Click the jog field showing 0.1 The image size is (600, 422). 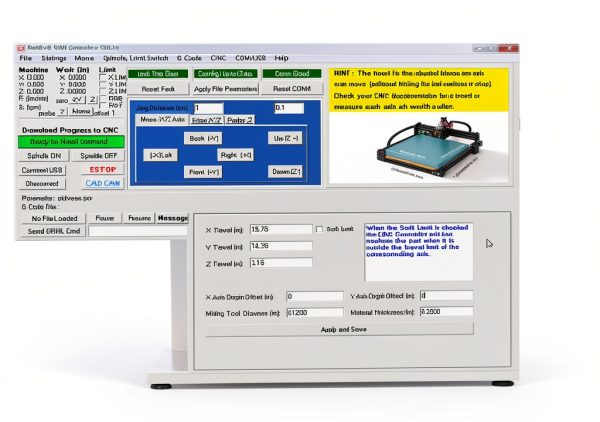coord(289,108)
